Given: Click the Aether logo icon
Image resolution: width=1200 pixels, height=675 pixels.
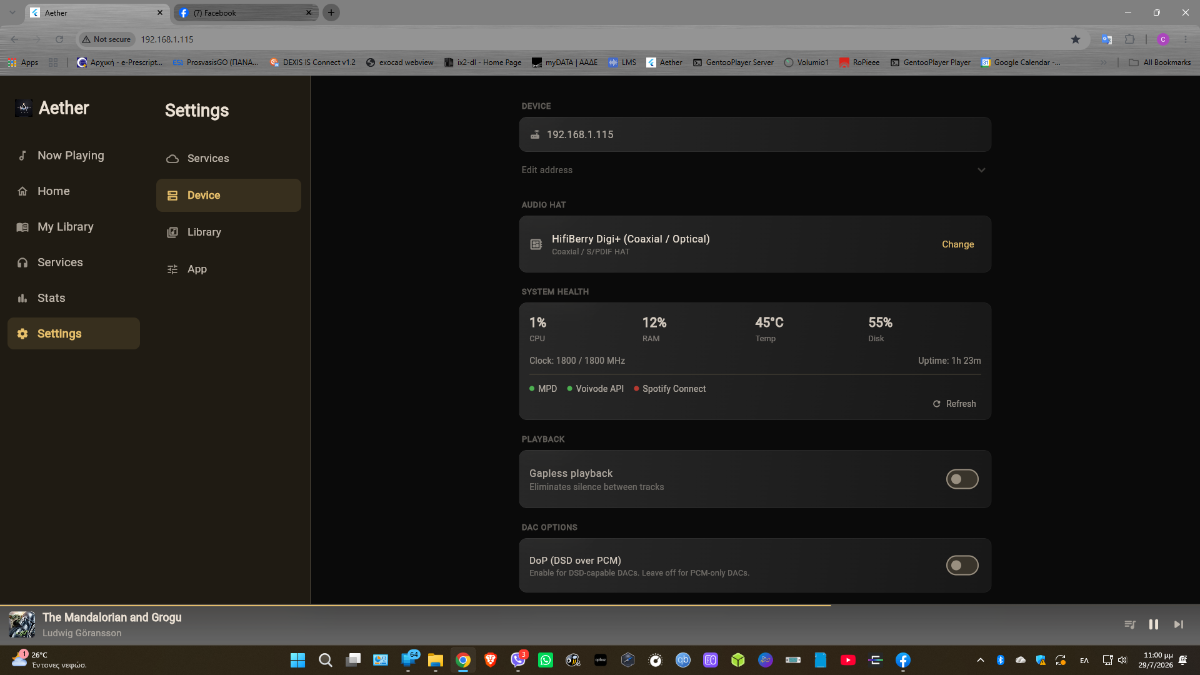Looking at the screenshot, I should point(24,108).
